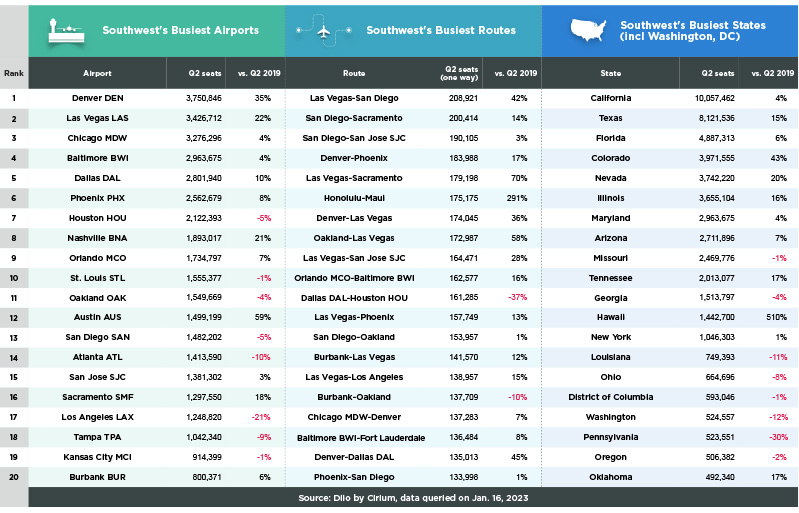Select the Dallas DAL airport cell
Viewport: 799px width, 513px height.
click(x=97, y=178)
